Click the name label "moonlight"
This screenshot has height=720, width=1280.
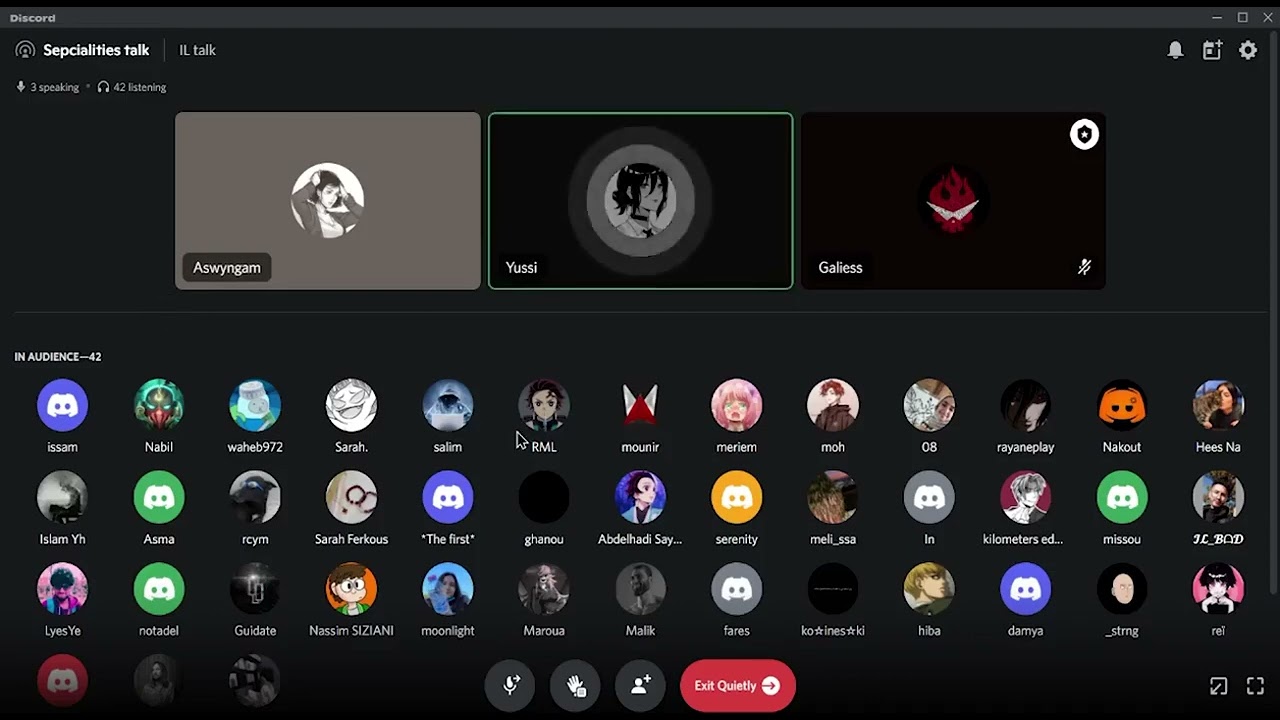click(448, 631)
